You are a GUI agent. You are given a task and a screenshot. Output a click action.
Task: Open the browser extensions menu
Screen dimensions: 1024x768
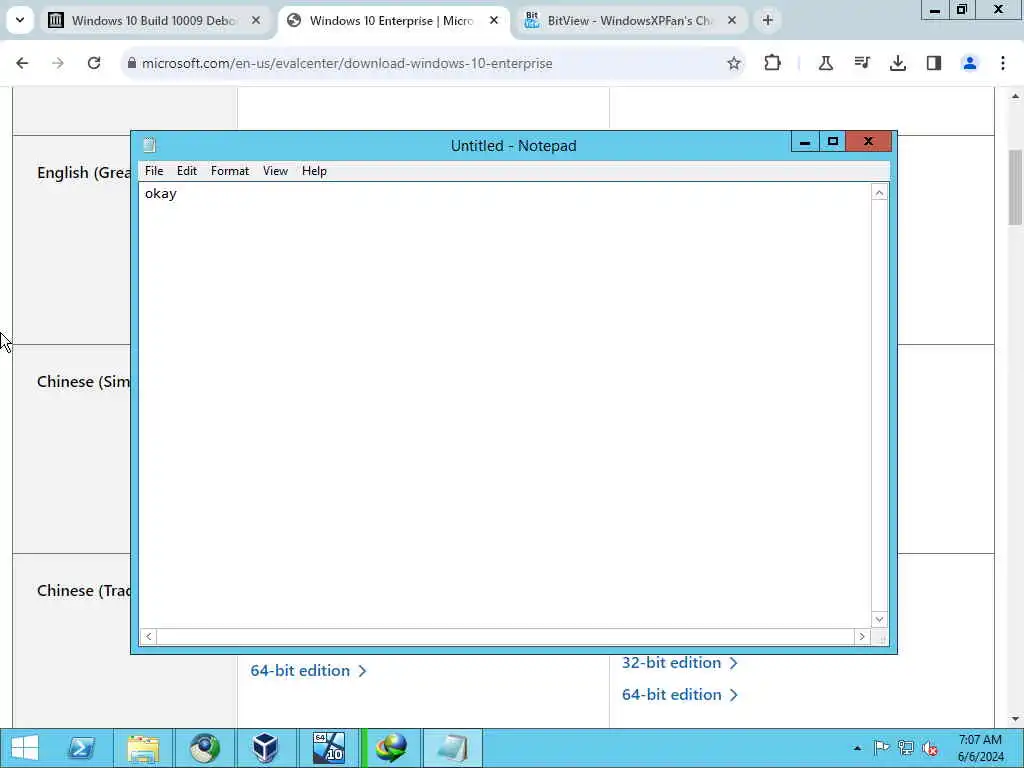pos(773,63)
